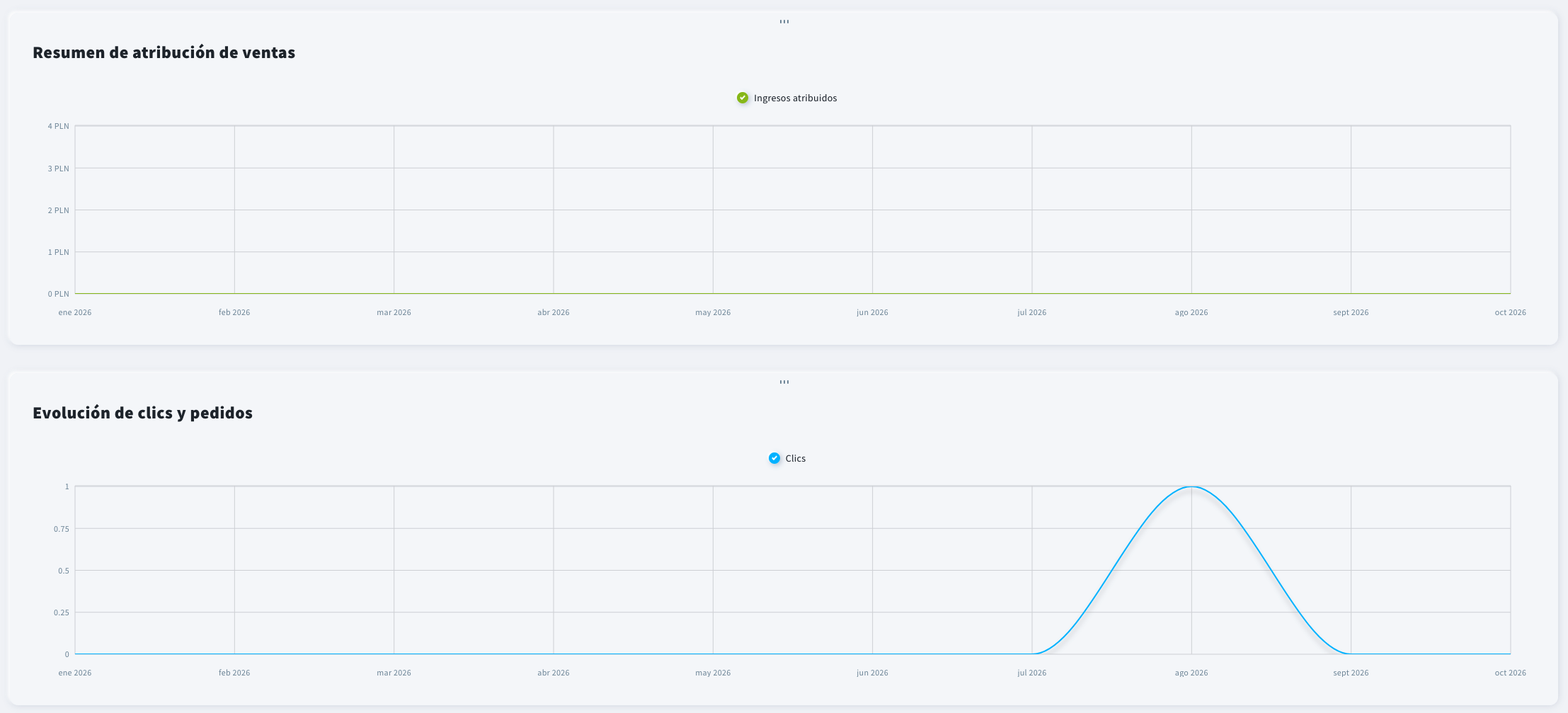The width and height of the screenshot is (1568, 713).
Task: Click 'oct 2026' under the revenue chart
Action: coord(1511,312)
